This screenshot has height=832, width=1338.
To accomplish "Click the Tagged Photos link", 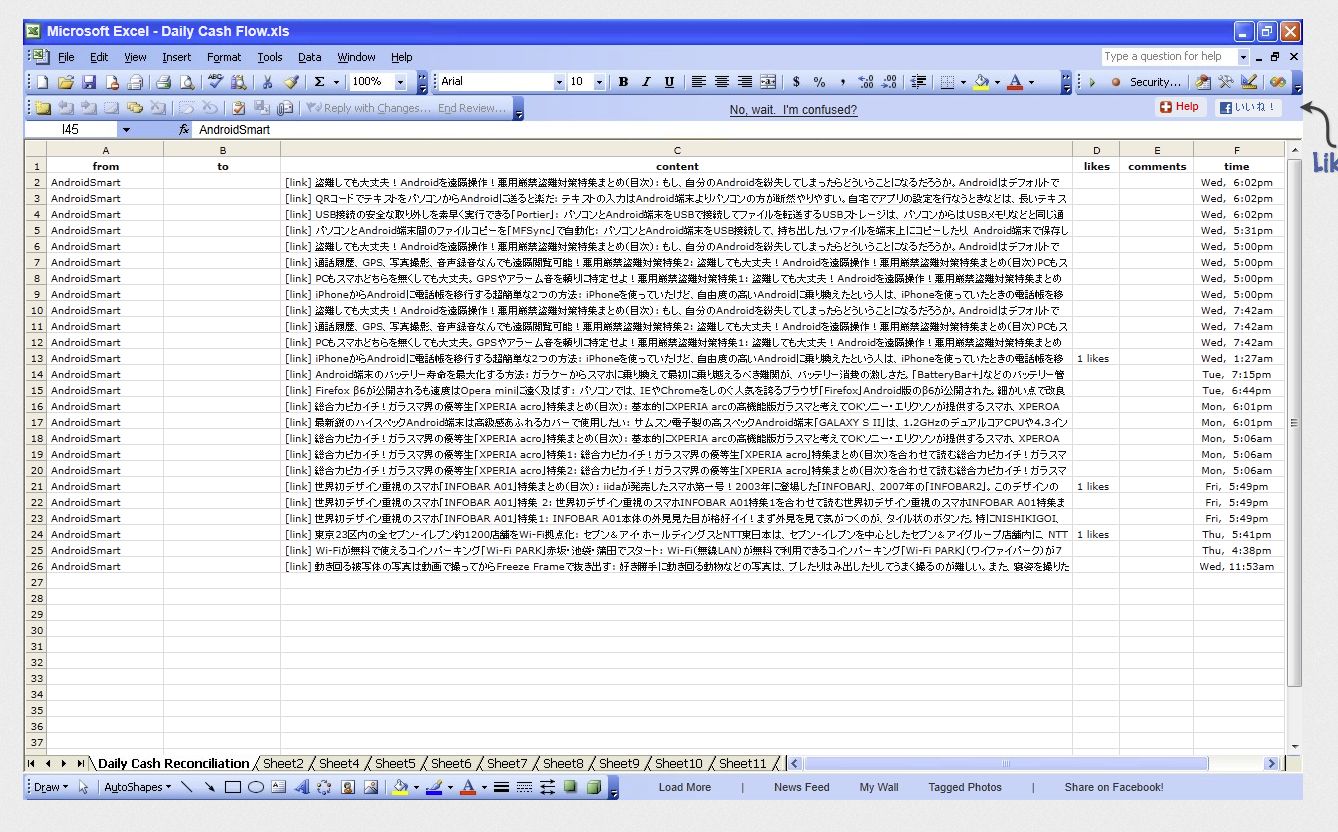I will pos(965,787).
